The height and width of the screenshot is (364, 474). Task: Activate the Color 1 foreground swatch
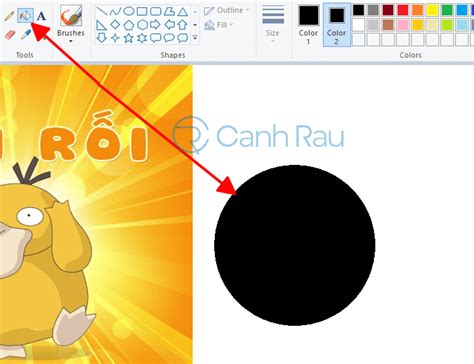tap(308, 25)
